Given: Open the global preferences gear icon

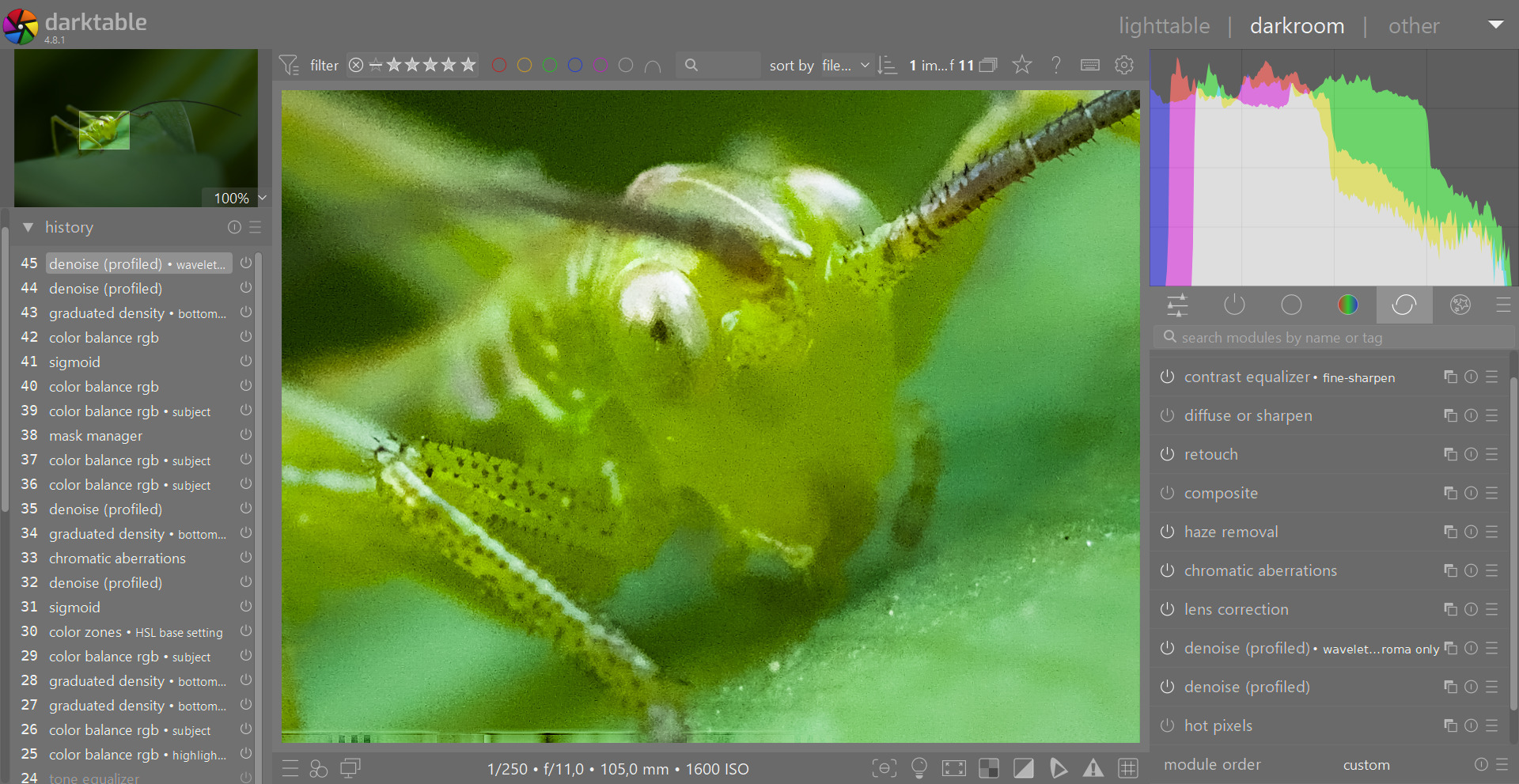Looking at the screenshot, I should 1124,65.
